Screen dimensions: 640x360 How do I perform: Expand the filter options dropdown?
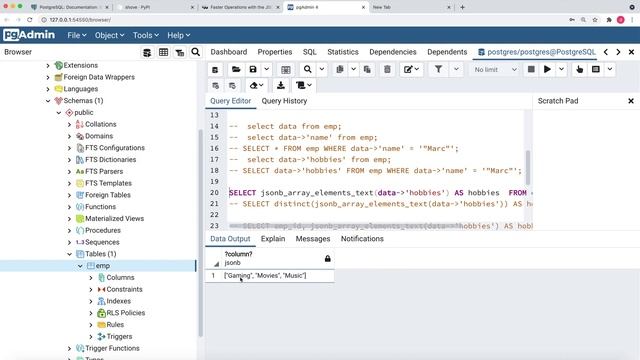pos(456,70)
